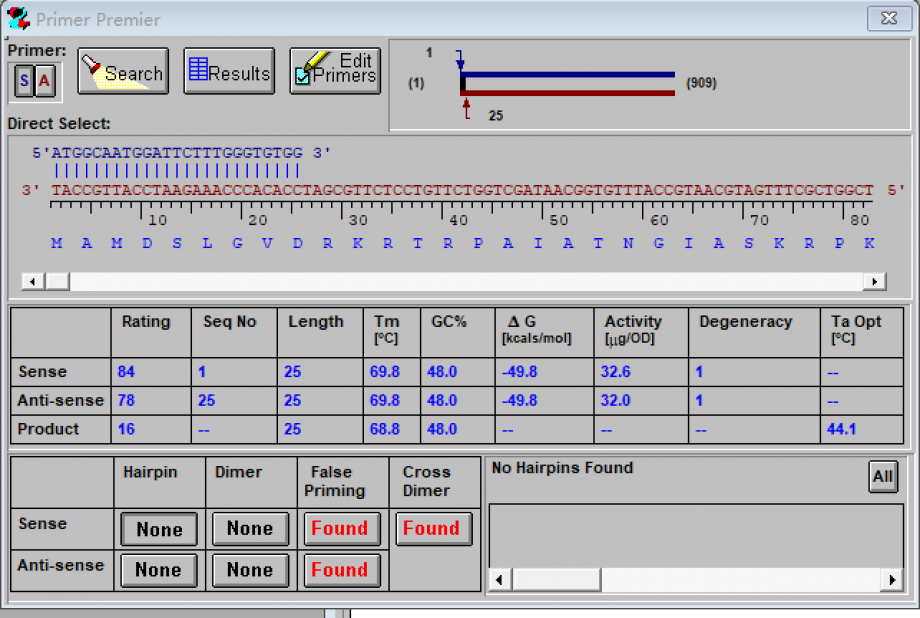Close the Primer Premier window
The width and height of the screenshot is (920, 618).
[887, 18]
